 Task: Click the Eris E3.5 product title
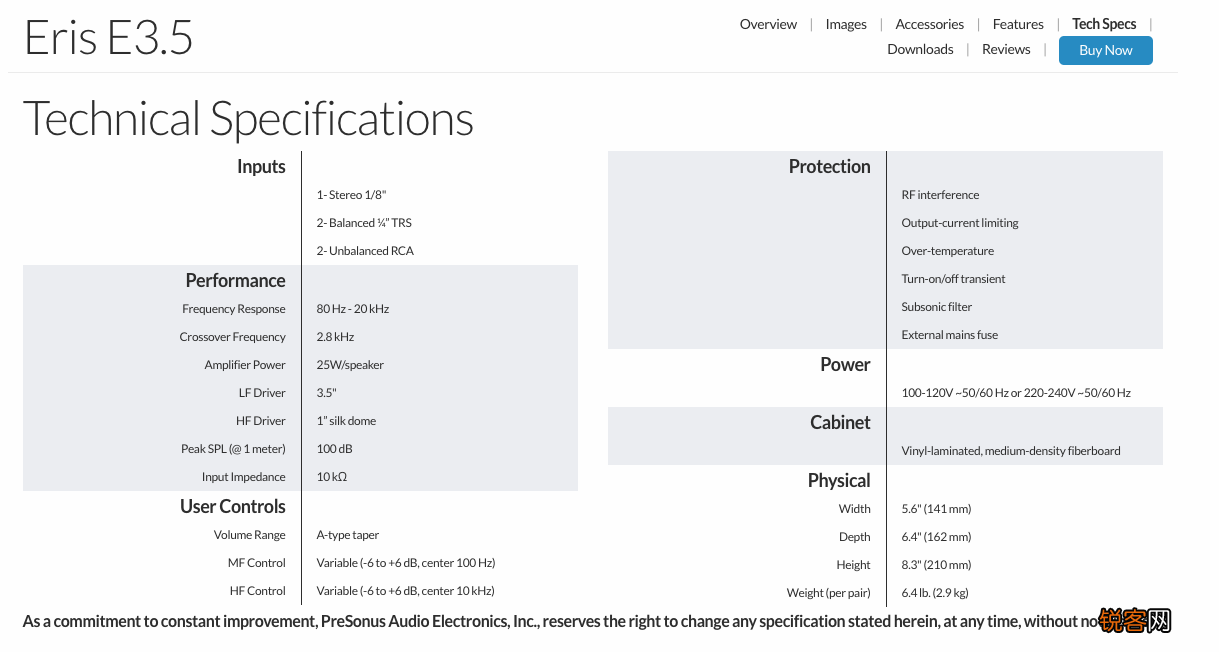click(108, 38)
